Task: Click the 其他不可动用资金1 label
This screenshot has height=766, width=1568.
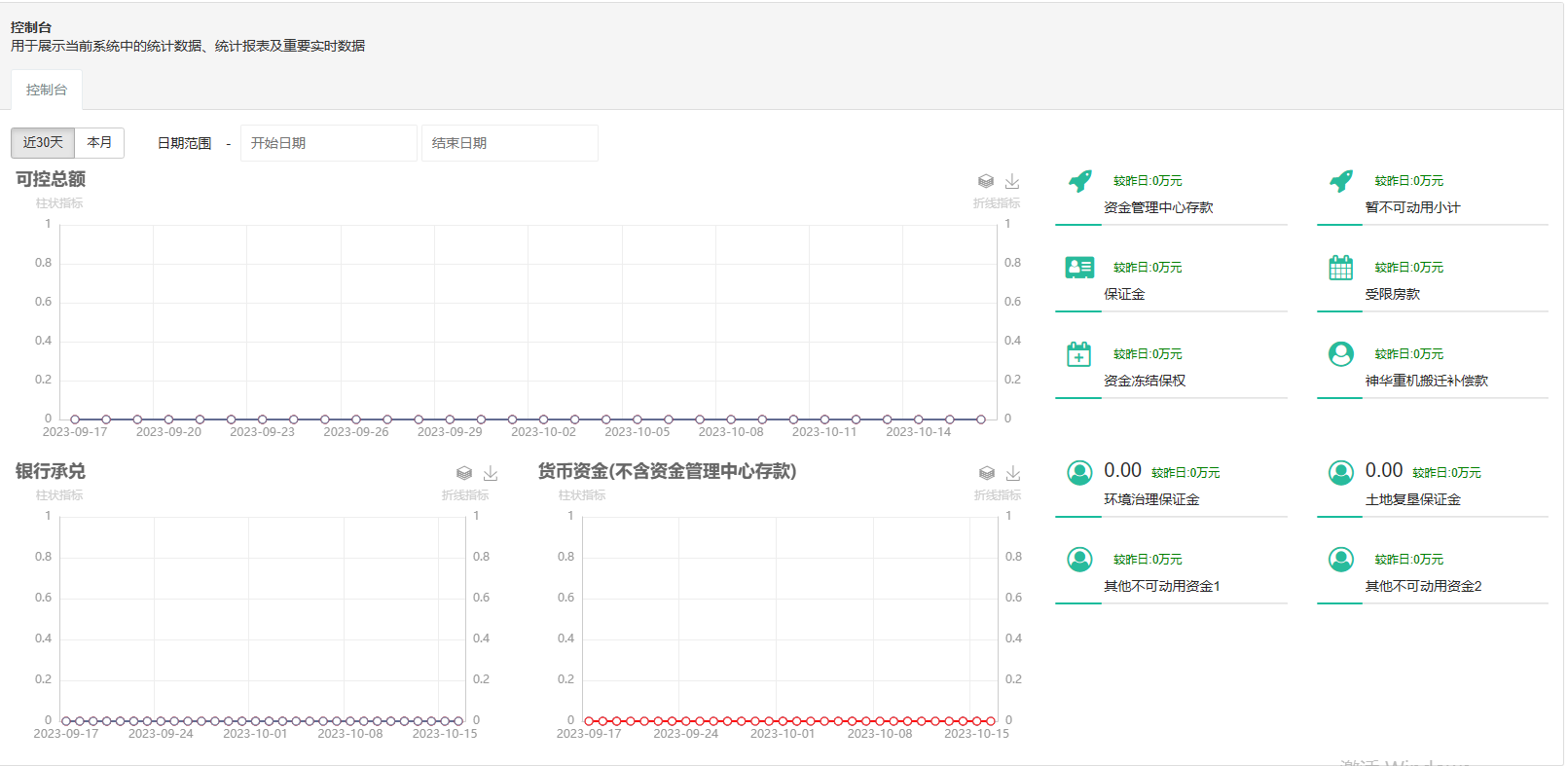Action: [x=1162, y=586]
